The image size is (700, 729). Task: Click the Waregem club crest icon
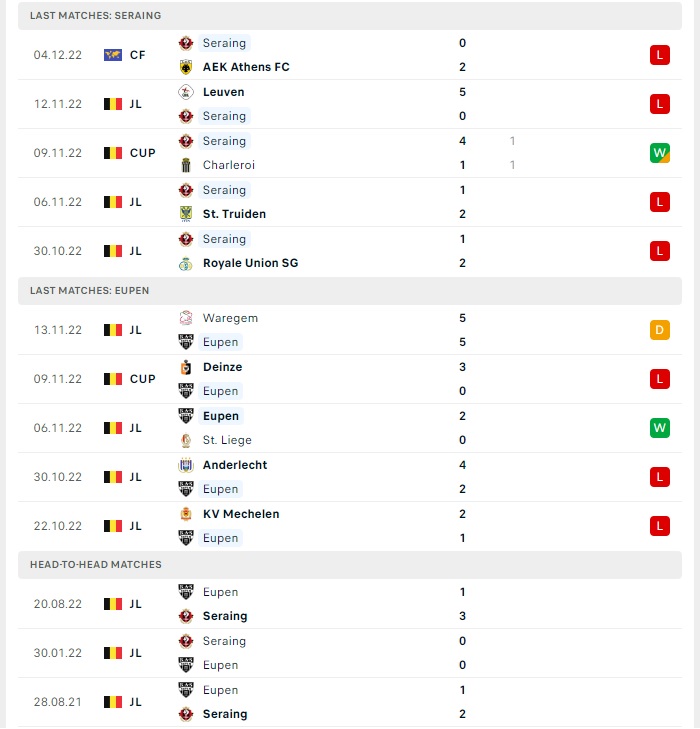(x=186, y=318)
